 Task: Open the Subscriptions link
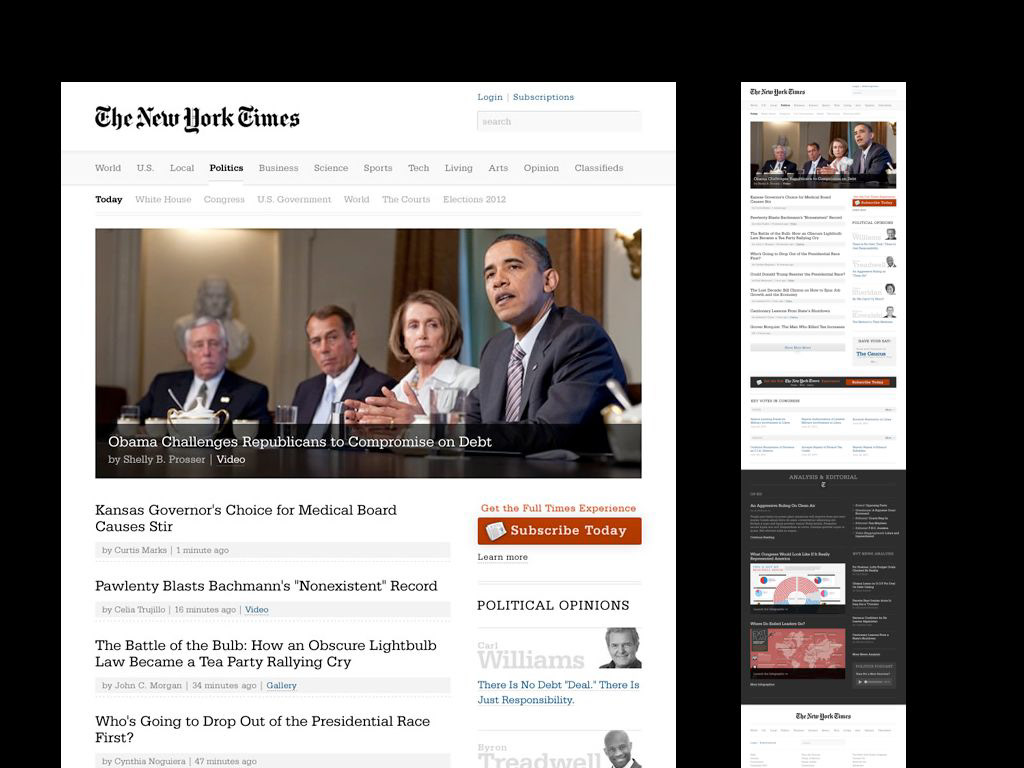(x=543, y=97)
